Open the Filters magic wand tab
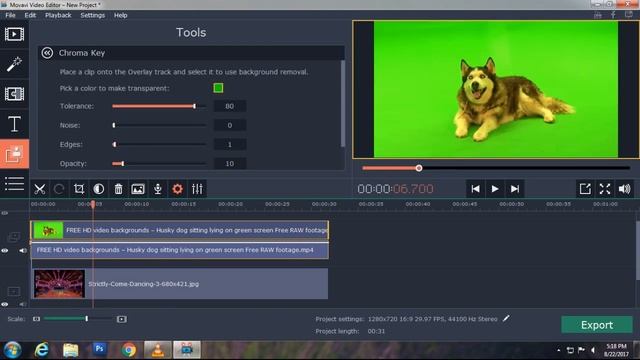Viewport: 640px width, 360px height. (x=14, y=64)
